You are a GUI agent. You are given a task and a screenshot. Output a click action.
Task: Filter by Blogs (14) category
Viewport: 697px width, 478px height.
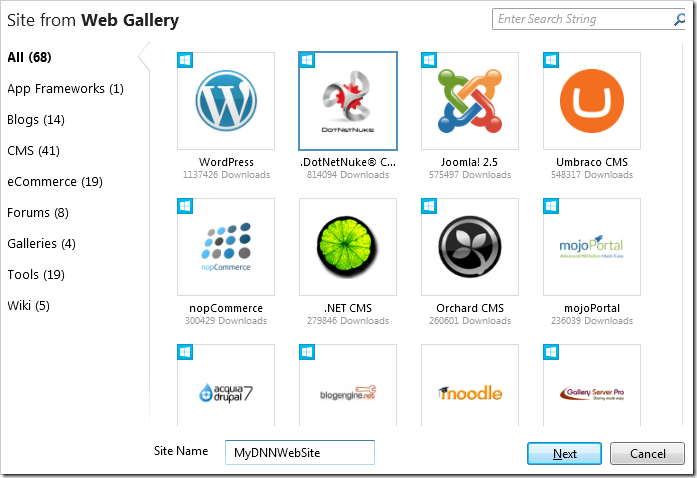[36, 120]
